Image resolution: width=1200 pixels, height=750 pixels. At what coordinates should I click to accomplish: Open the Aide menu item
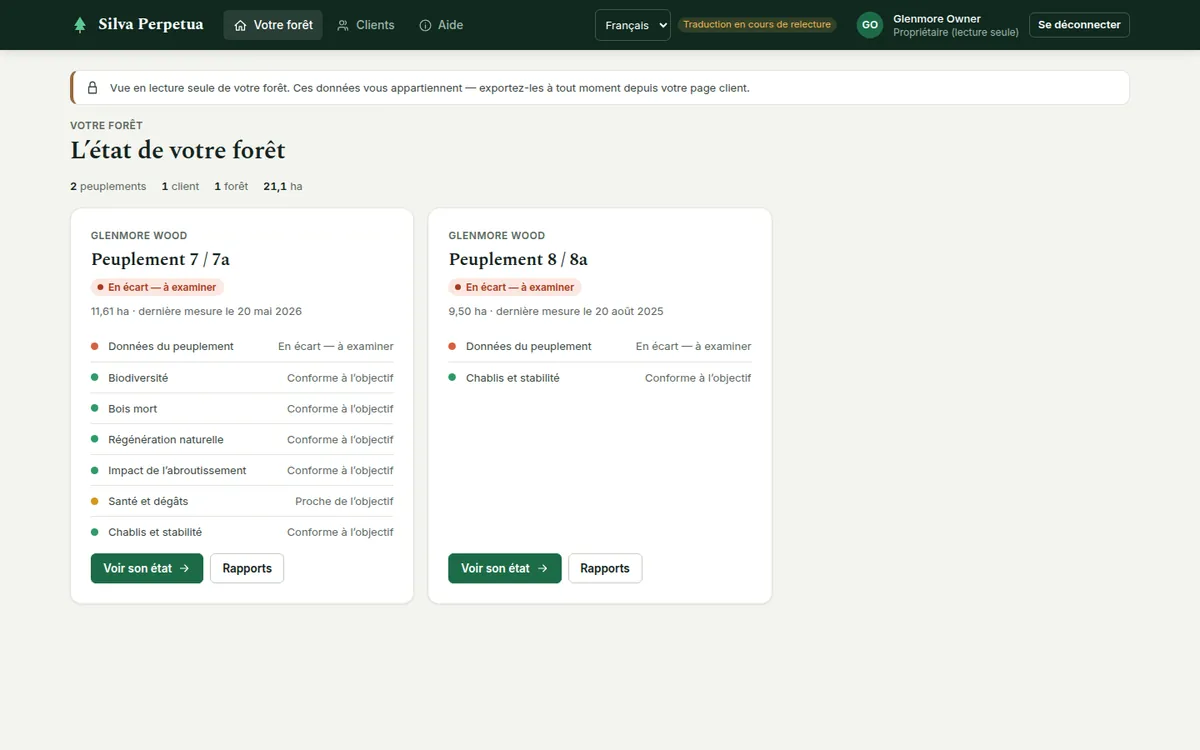pos(441,25)
